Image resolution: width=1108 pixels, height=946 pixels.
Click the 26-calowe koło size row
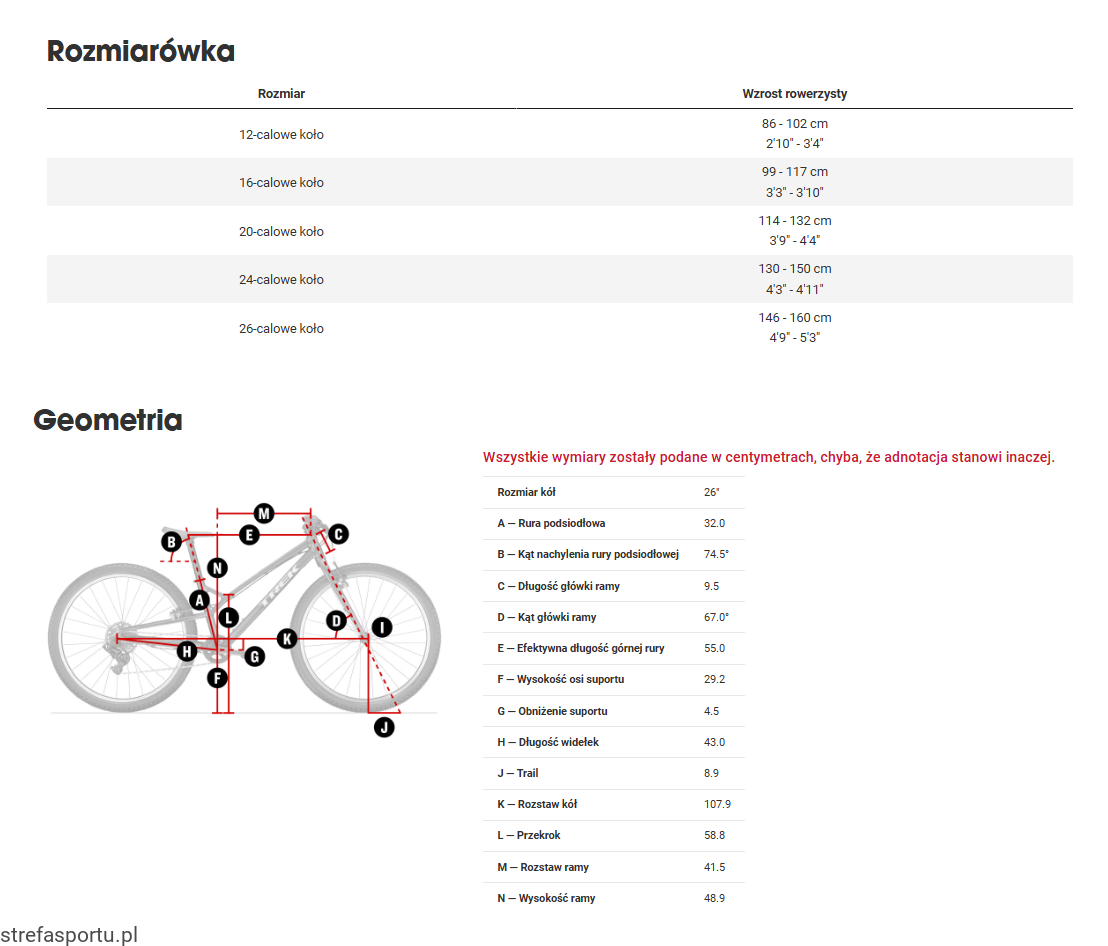coord(281,328)
